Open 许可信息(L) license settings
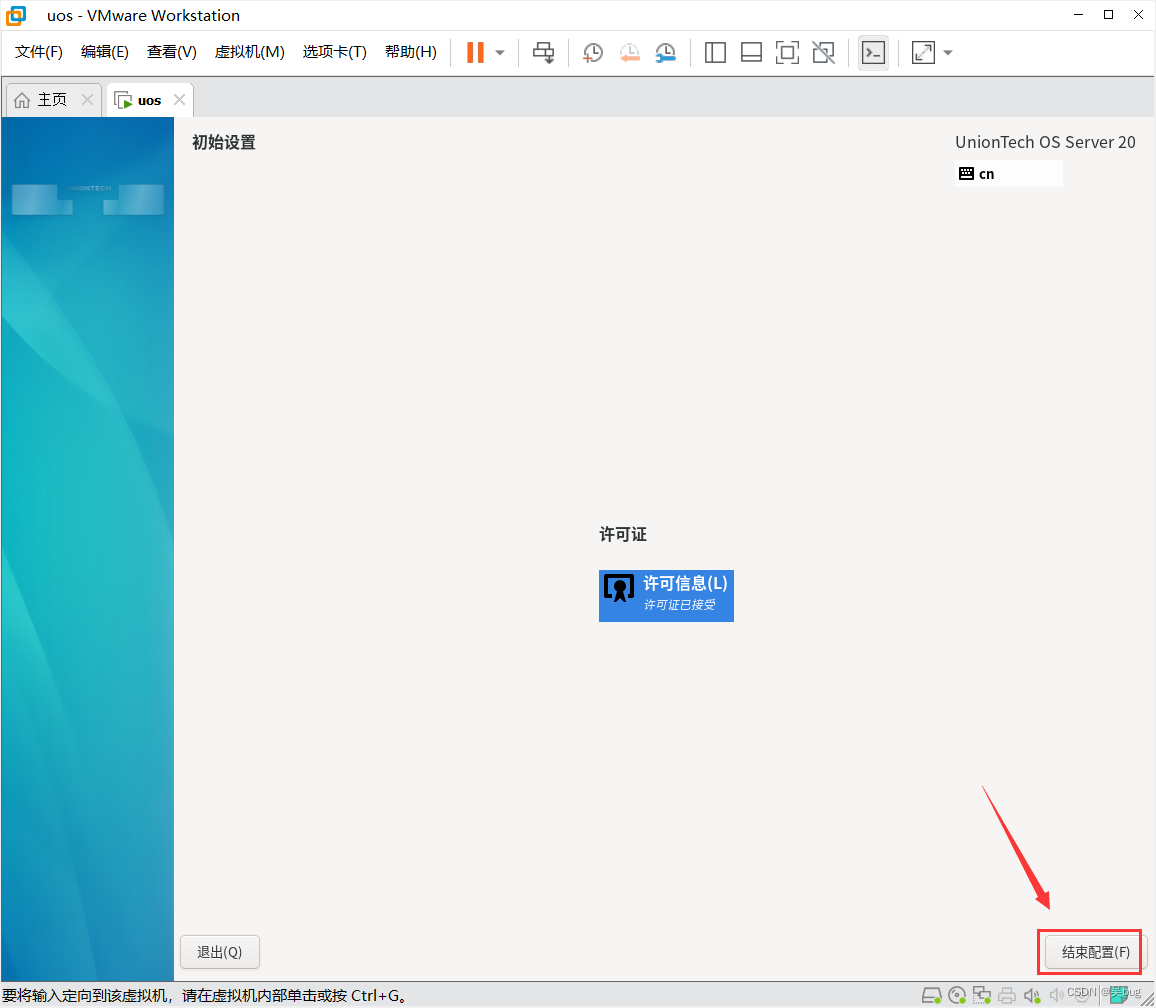Screen dimensions: 1156x1008 (666, 595)
